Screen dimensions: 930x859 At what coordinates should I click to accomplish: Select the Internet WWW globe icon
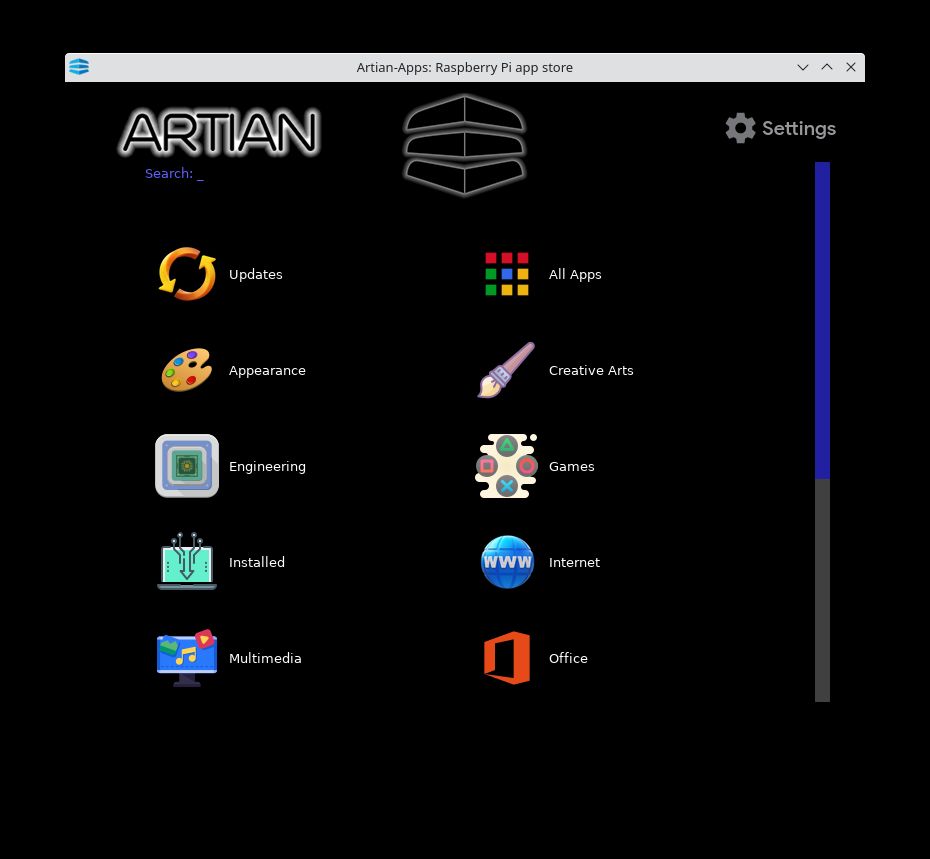point(507,562)
